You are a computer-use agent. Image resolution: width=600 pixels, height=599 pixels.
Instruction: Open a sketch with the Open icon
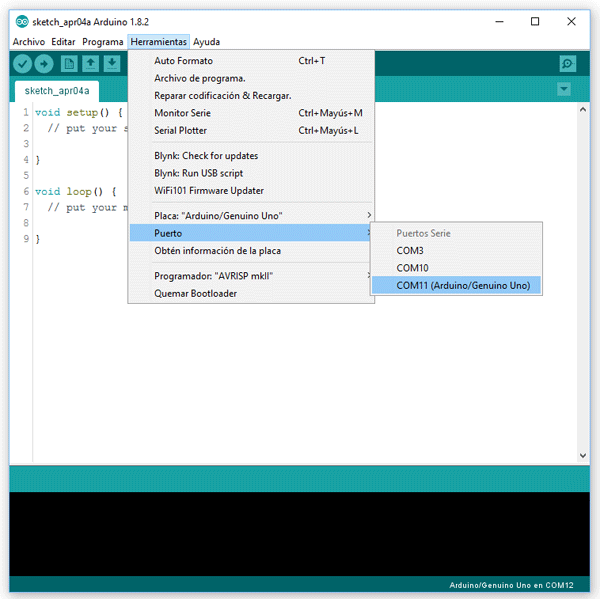90,64
